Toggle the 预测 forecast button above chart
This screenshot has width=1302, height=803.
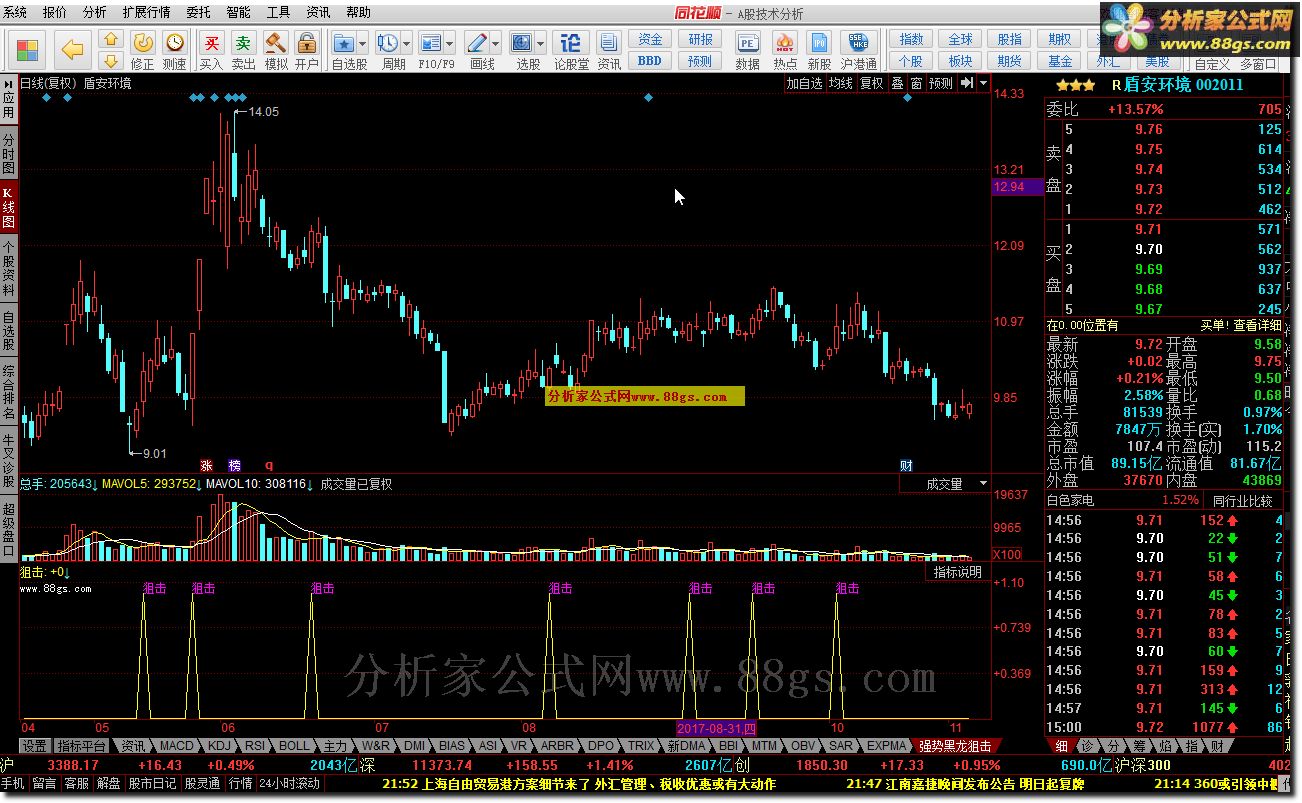pos(941,84)
